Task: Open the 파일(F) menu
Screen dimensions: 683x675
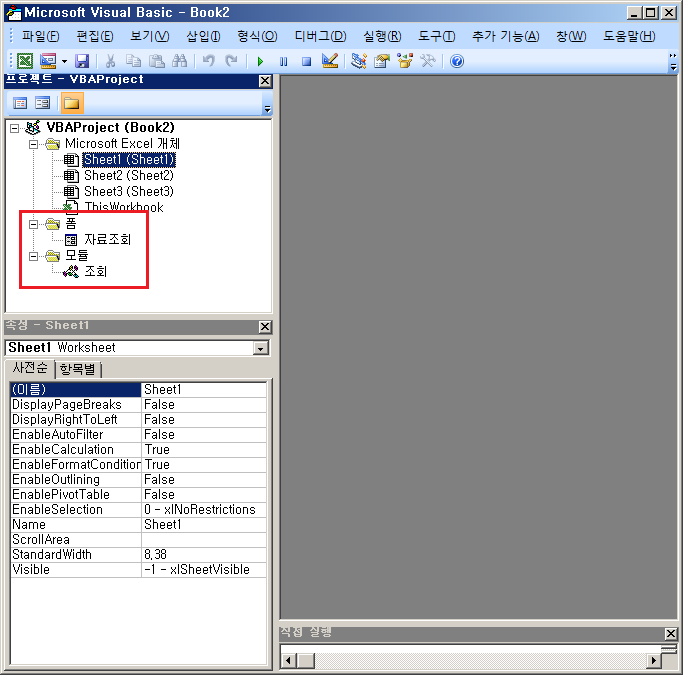Action: pyautogui.click(x=41, y=36)
